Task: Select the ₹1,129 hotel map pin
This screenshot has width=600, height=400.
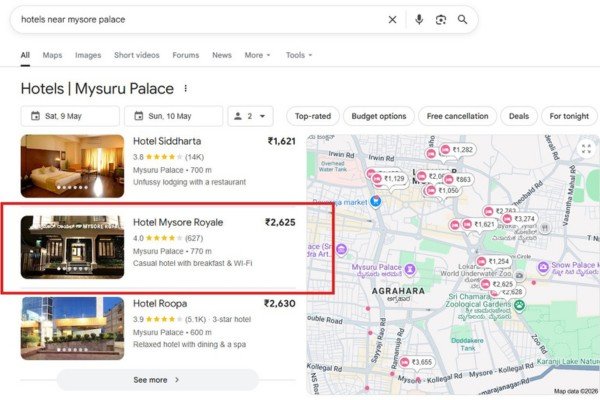Action: tap(389, 179)
